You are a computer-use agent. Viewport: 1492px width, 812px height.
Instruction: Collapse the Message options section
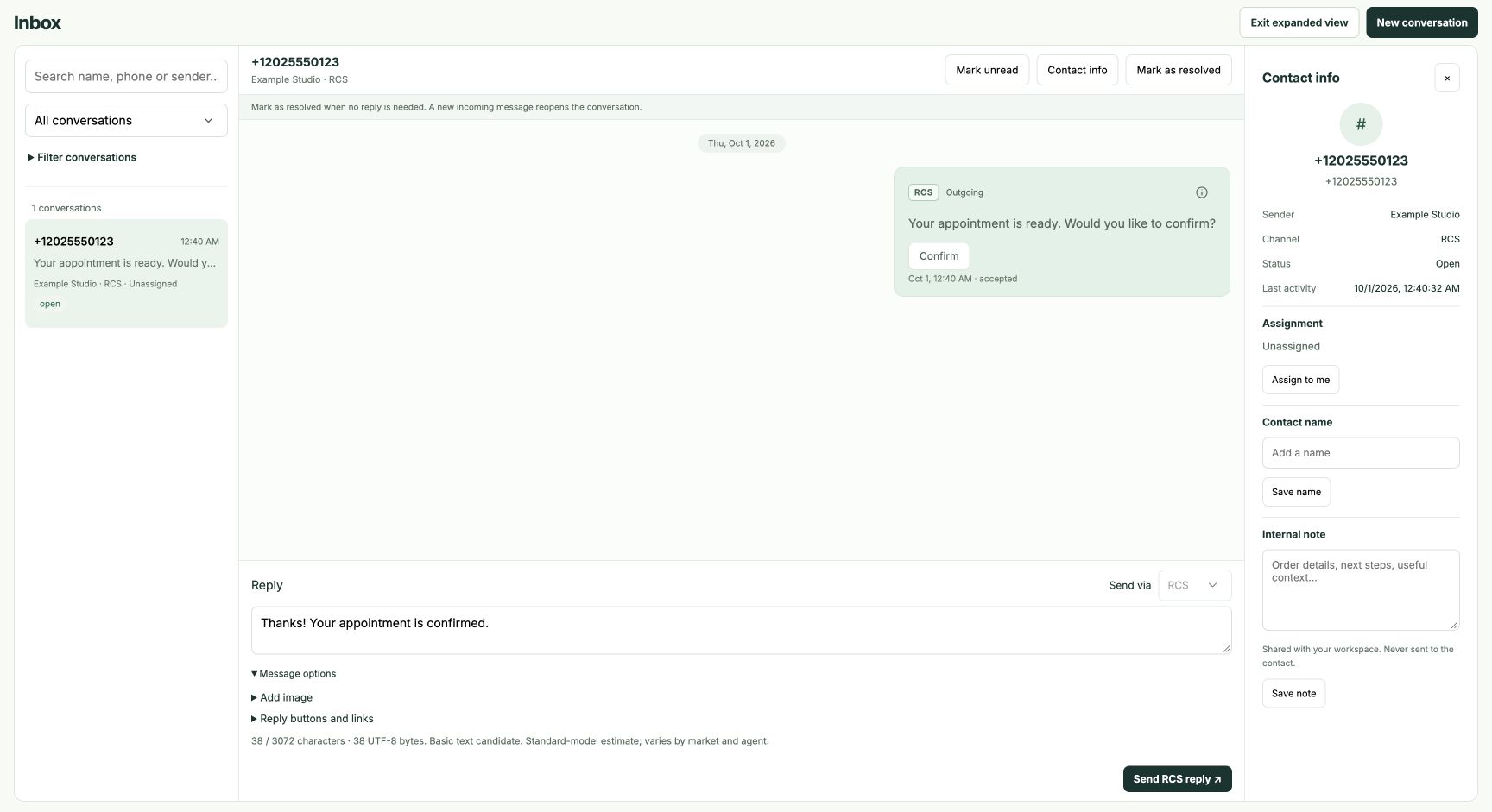coord(294,674)
